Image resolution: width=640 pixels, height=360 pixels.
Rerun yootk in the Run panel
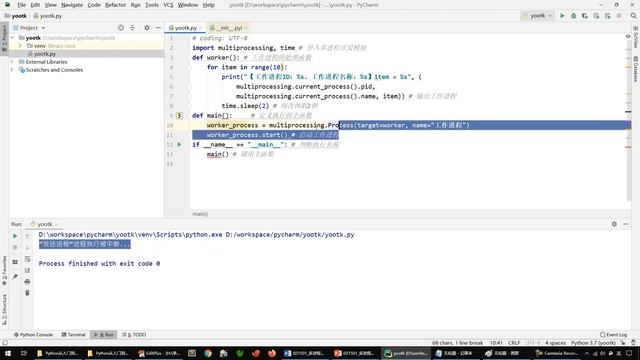pyautogui.click(x=15, y=236)
